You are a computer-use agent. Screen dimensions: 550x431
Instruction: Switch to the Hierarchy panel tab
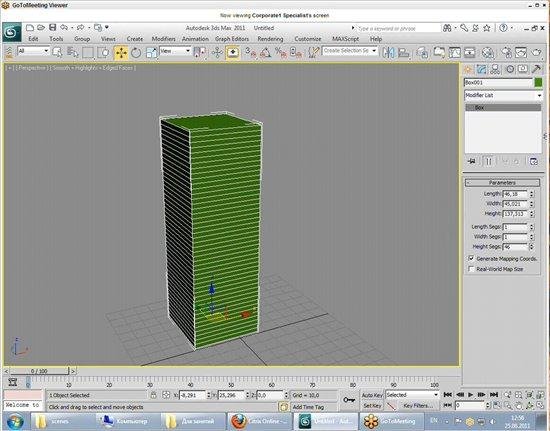click(495, 69)
